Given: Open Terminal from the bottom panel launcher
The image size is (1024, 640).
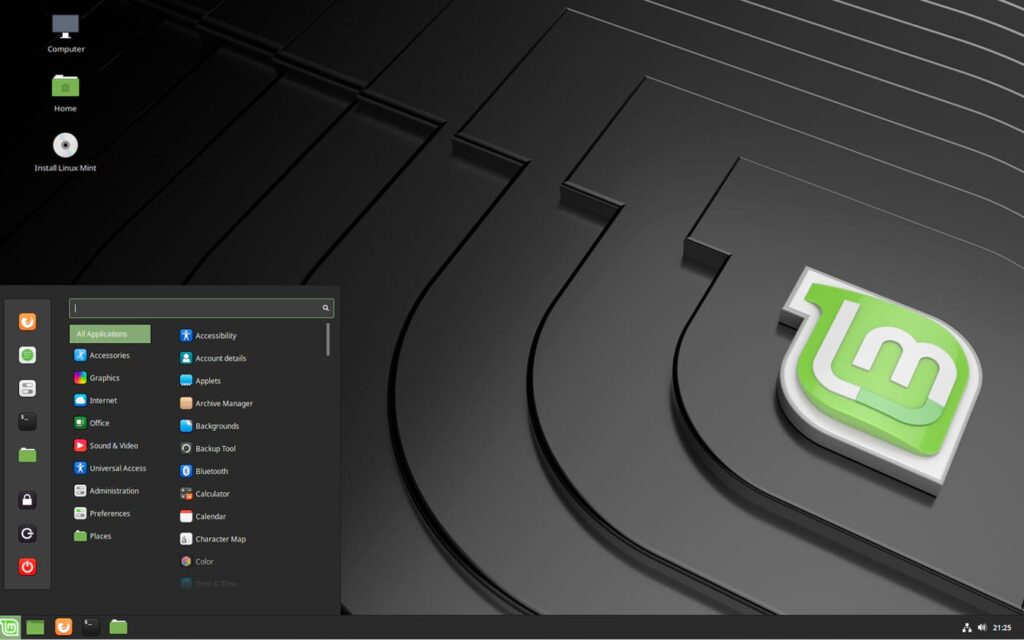Looking at the screenshot, I should (91, 627).
